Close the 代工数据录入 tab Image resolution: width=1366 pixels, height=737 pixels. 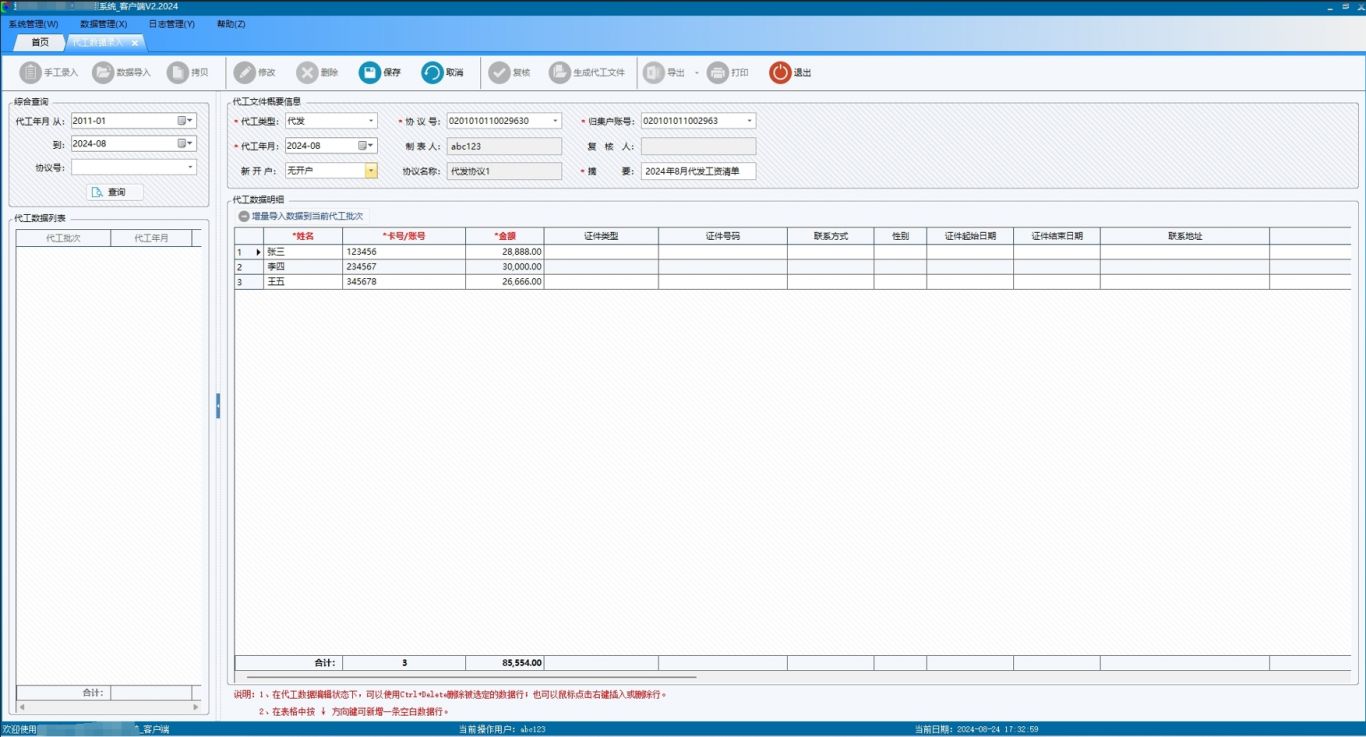135,43
